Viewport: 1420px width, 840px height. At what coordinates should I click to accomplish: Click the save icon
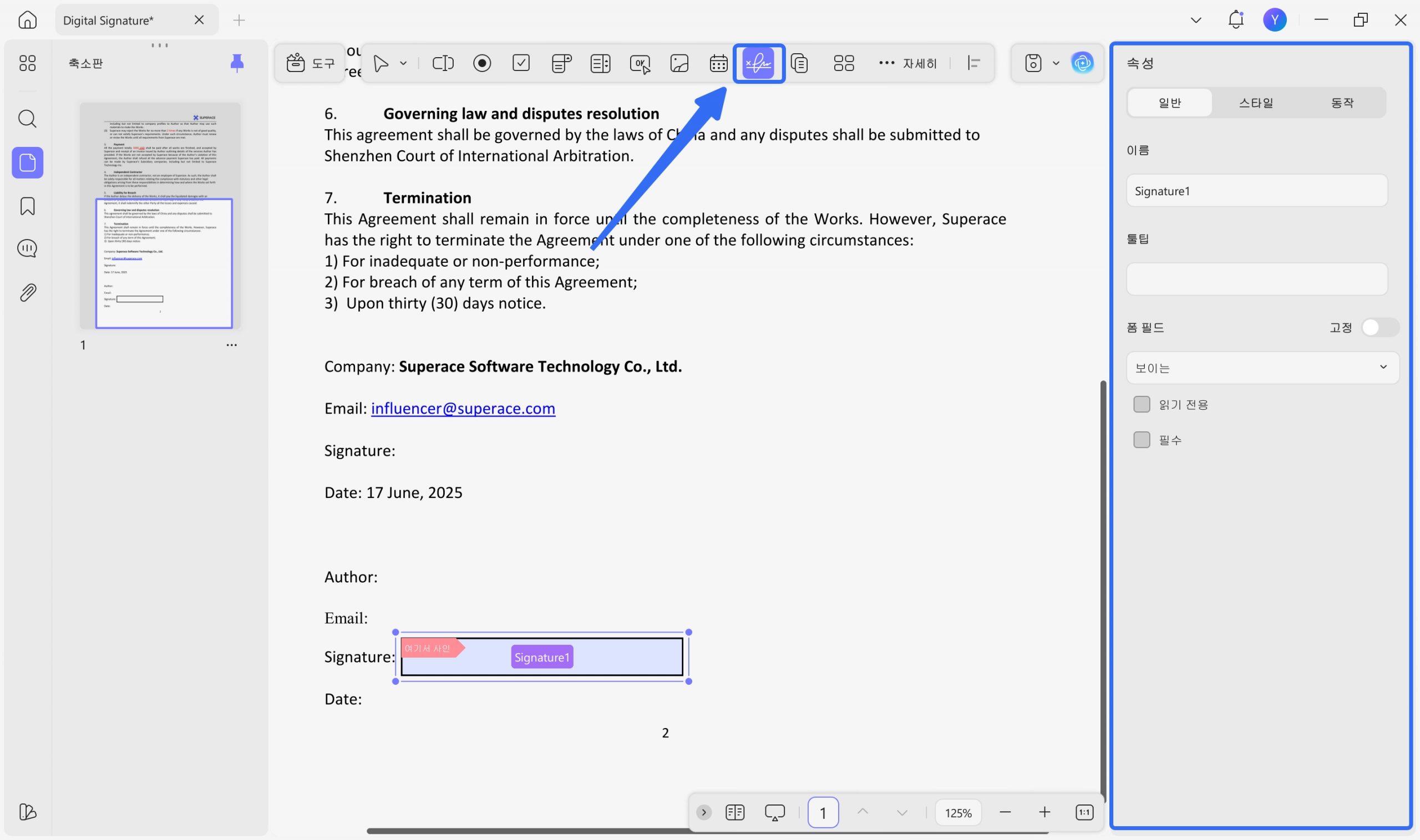click(x=1033, y=63)
